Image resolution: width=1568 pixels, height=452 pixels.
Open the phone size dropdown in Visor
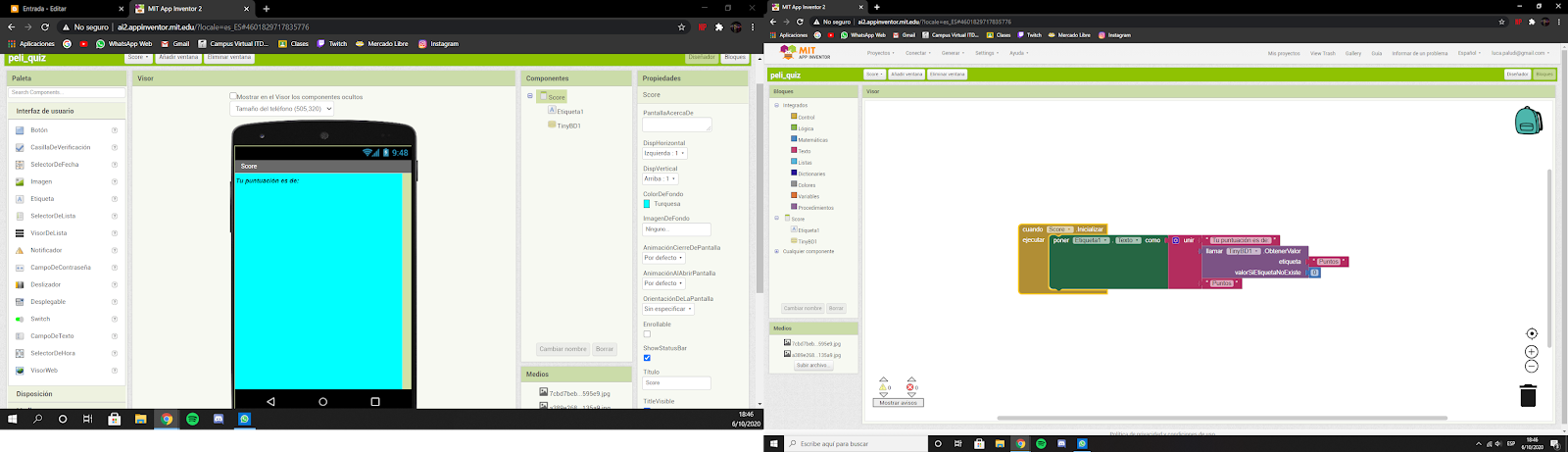click(282, 109)
